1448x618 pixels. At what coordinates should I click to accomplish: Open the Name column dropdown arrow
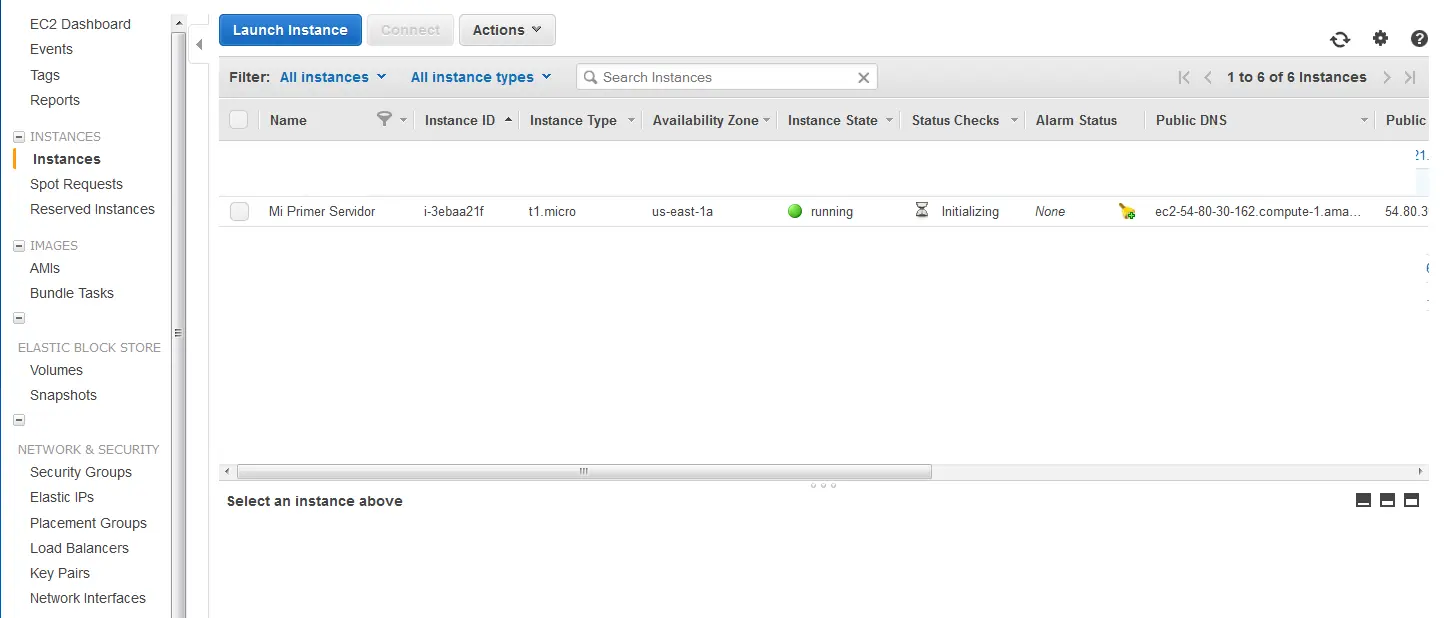click(x=403, y=120)
